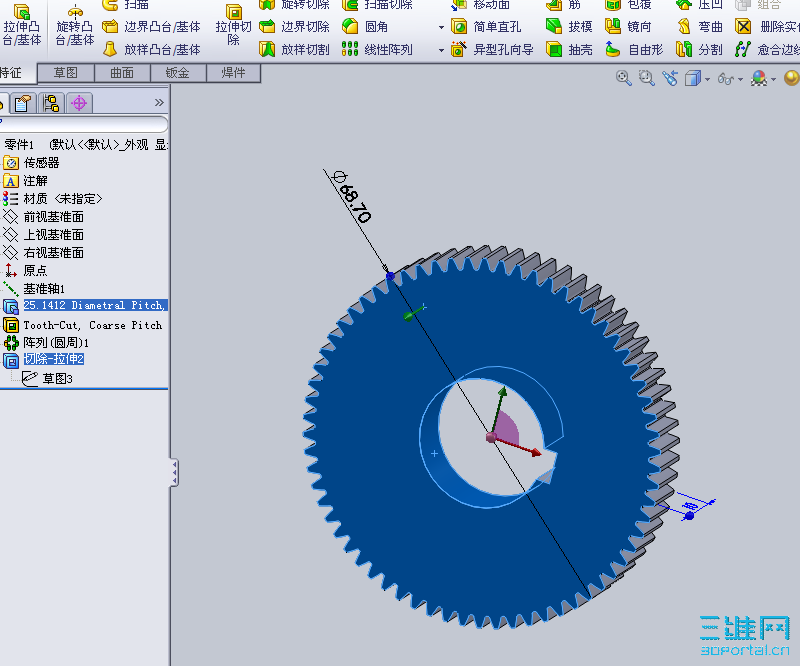
Task: Collapse the feature tree panel handle
Action: coord(174,473)
